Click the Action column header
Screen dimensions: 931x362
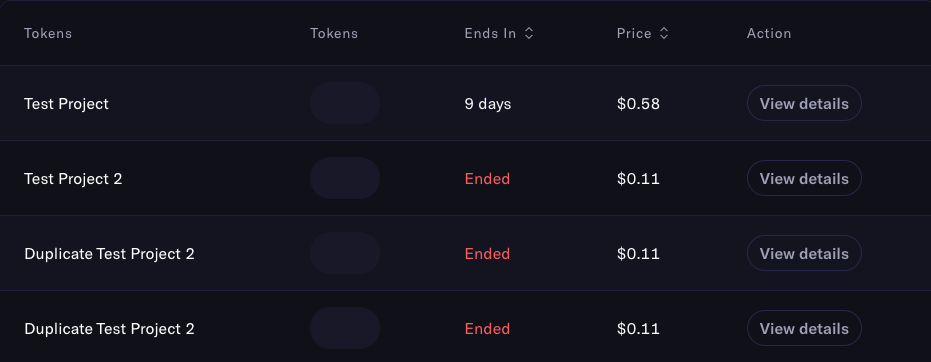coord(769,33)
